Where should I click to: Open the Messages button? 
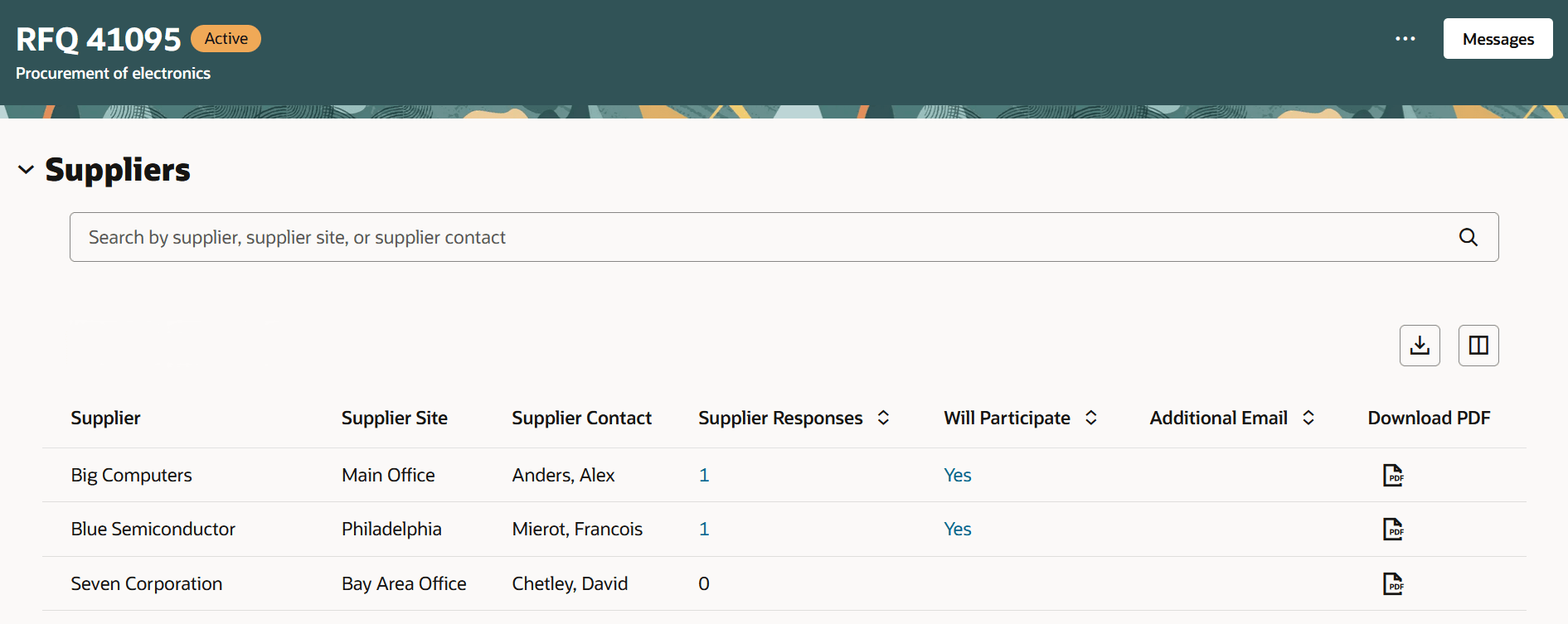(1498, 39)
